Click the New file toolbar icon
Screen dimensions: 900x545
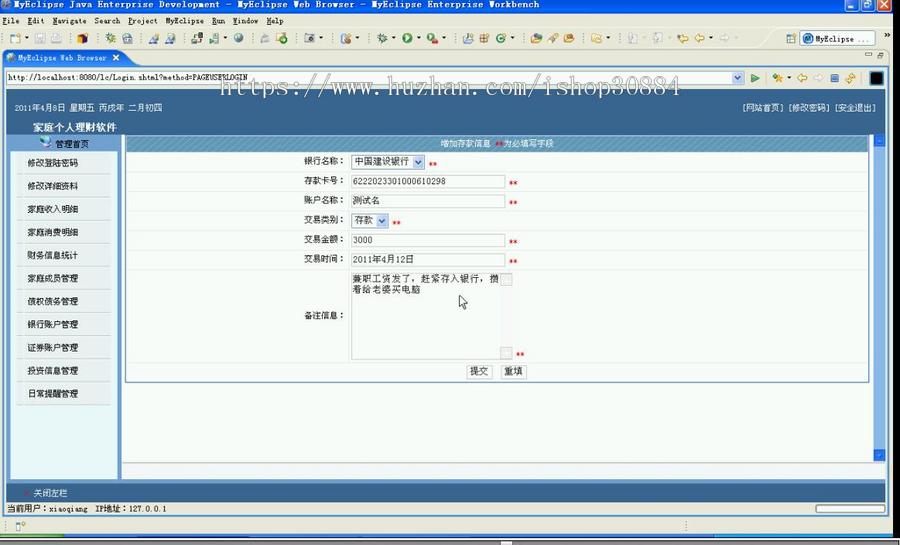(15, 38)
